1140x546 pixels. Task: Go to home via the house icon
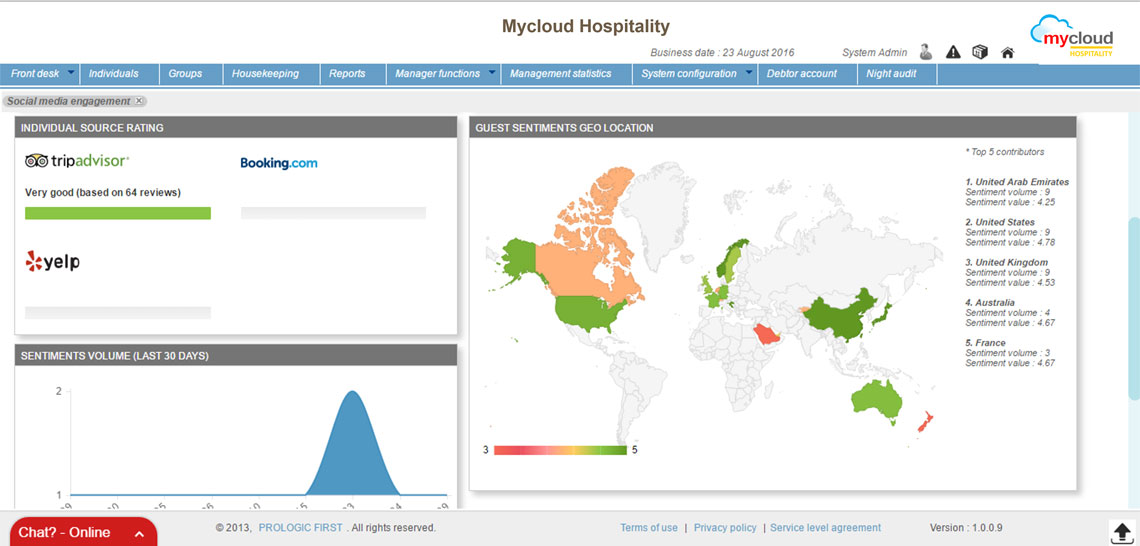(x=1007, y=53)
